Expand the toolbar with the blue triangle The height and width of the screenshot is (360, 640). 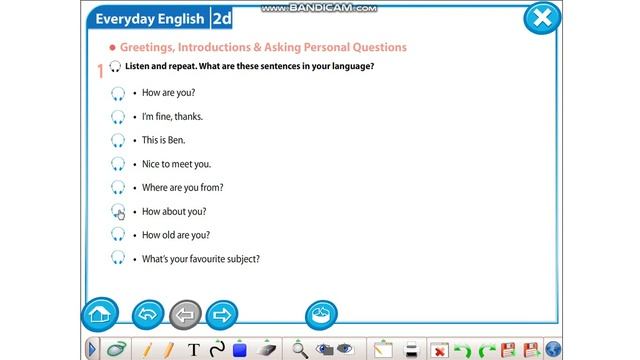[92, 349]
